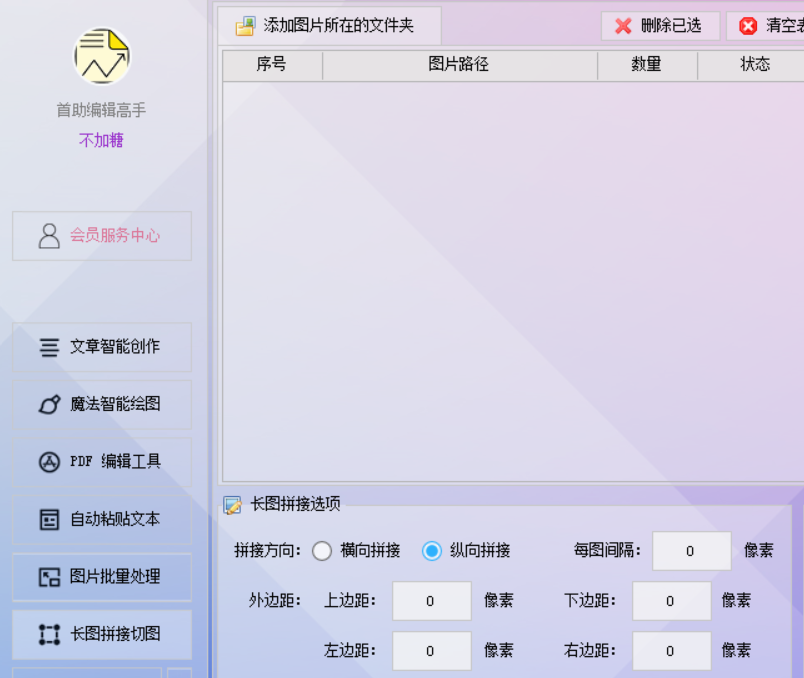Click the document icon beside 自动粘贴文本
Viewport: 804px width, 678px height.
point(49,520)
